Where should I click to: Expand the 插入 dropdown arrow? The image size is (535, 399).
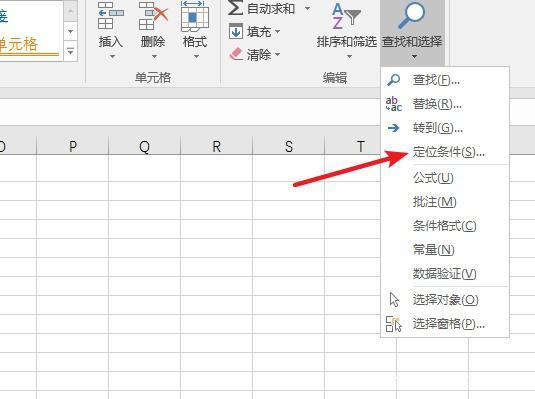click(x=112, y=56)
